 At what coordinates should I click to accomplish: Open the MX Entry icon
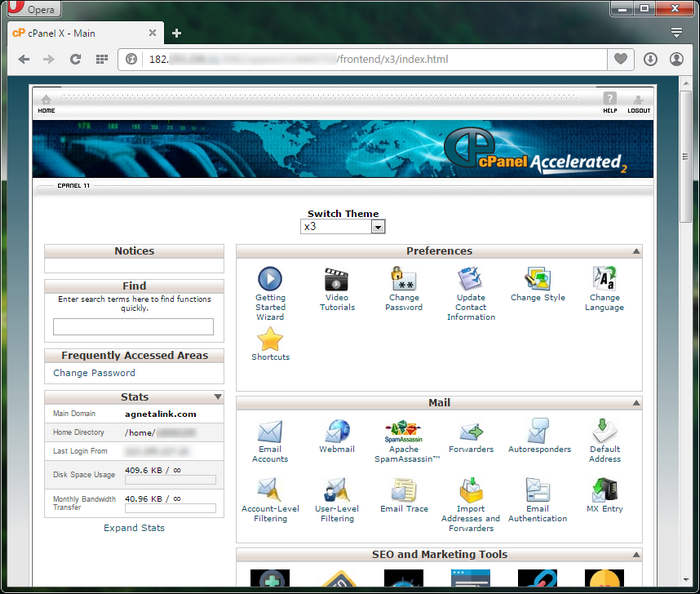pos(604,490)
